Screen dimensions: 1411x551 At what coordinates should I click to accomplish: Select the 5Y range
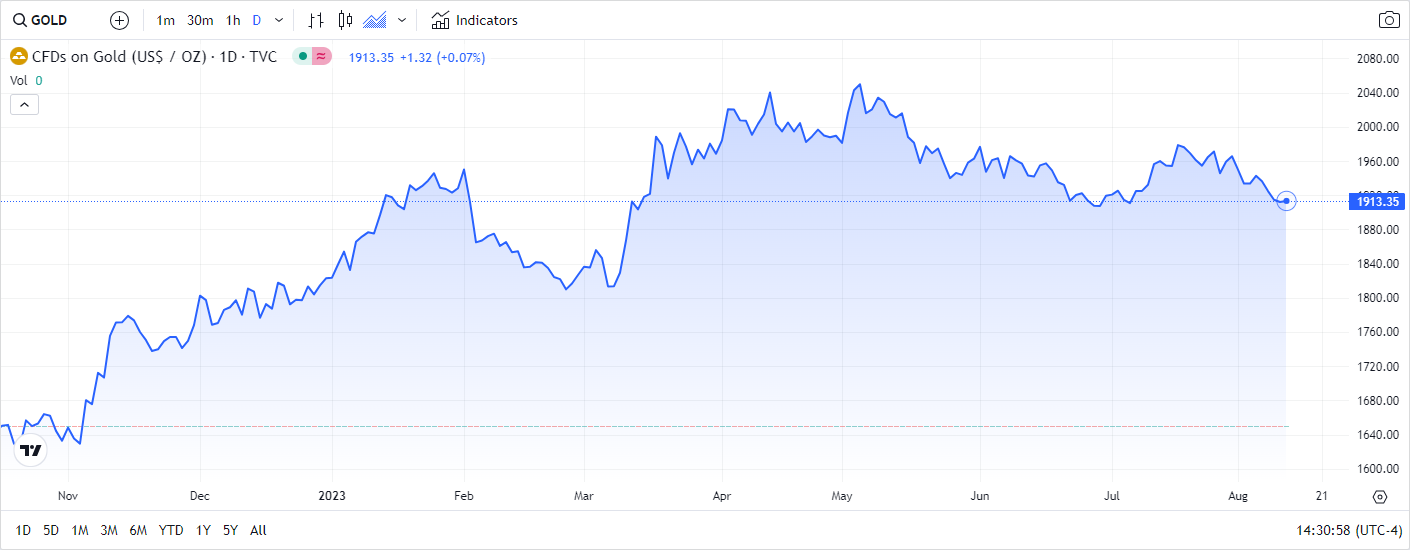[x=231, y=531]
